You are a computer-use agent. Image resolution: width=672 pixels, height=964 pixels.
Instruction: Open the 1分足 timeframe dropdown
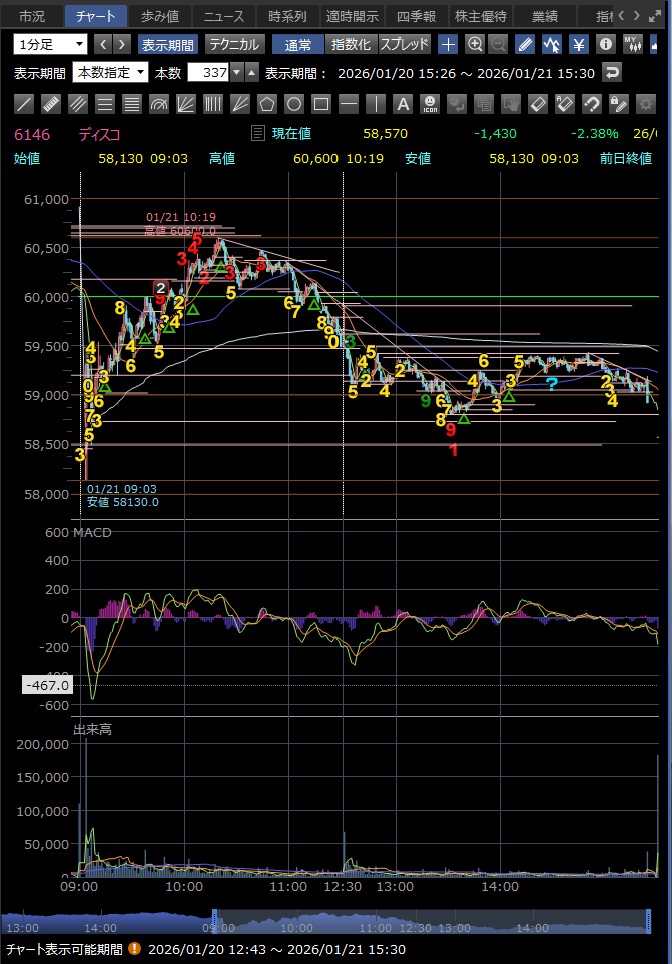(51, 44)
